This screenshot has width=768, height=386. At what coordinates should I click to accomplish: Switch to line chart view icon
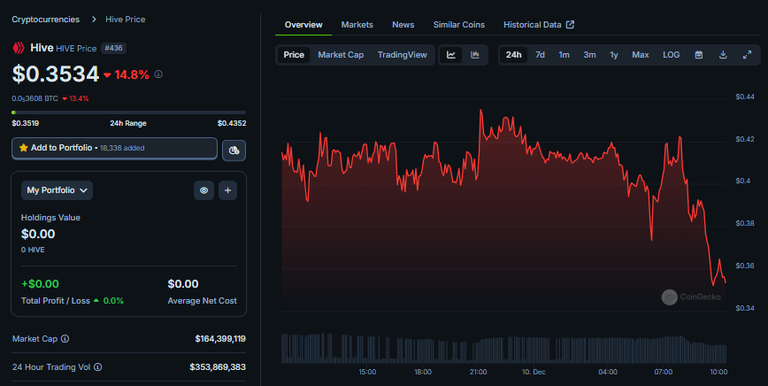(x=451, y=55)
